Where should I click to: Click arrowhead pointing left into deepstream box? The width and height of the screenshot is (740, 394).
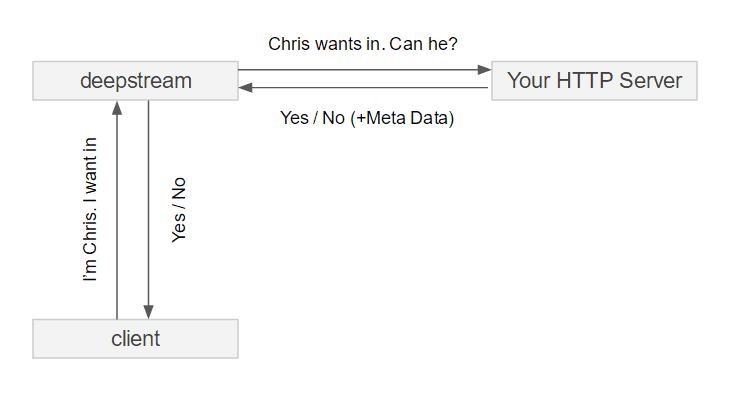245,87
